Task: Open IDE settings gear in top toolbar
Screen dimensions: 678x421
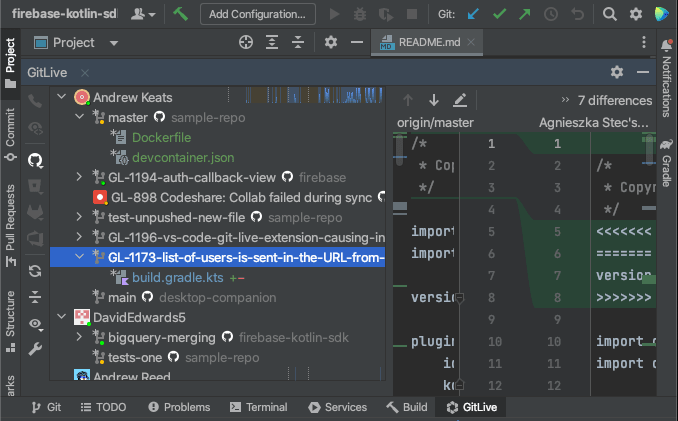Action: tap(636, 14)
